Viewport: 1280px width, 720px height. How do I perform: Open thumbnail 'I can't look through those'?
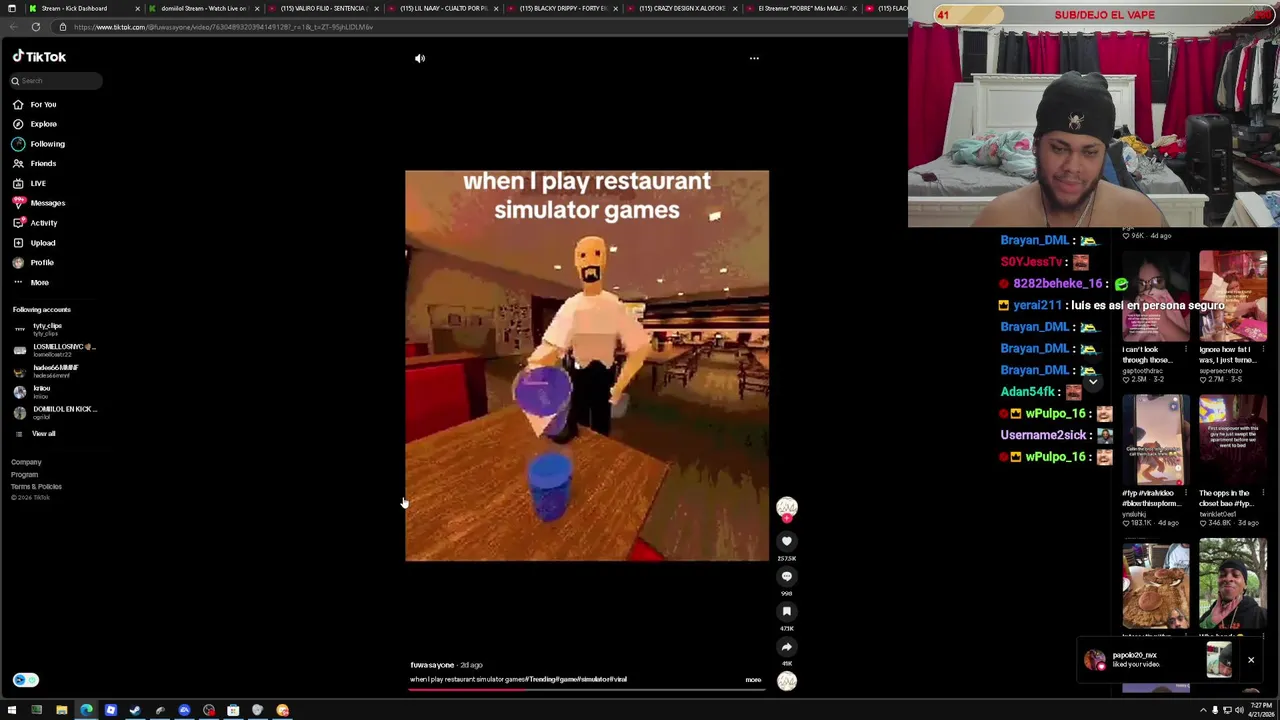tap(1156, 296)
